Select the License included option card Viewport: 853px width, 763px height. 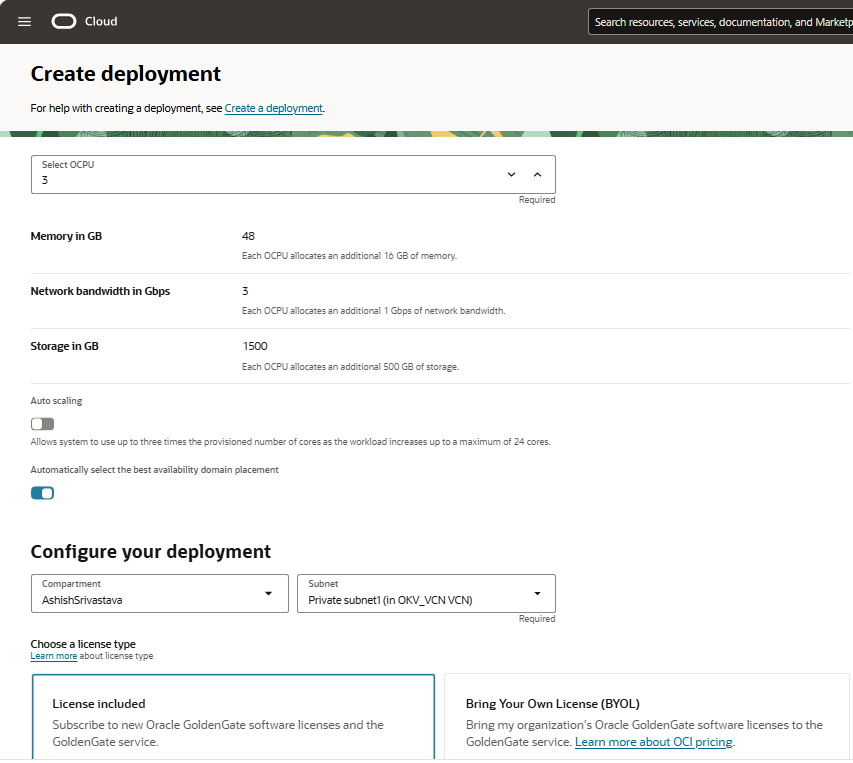233,717
